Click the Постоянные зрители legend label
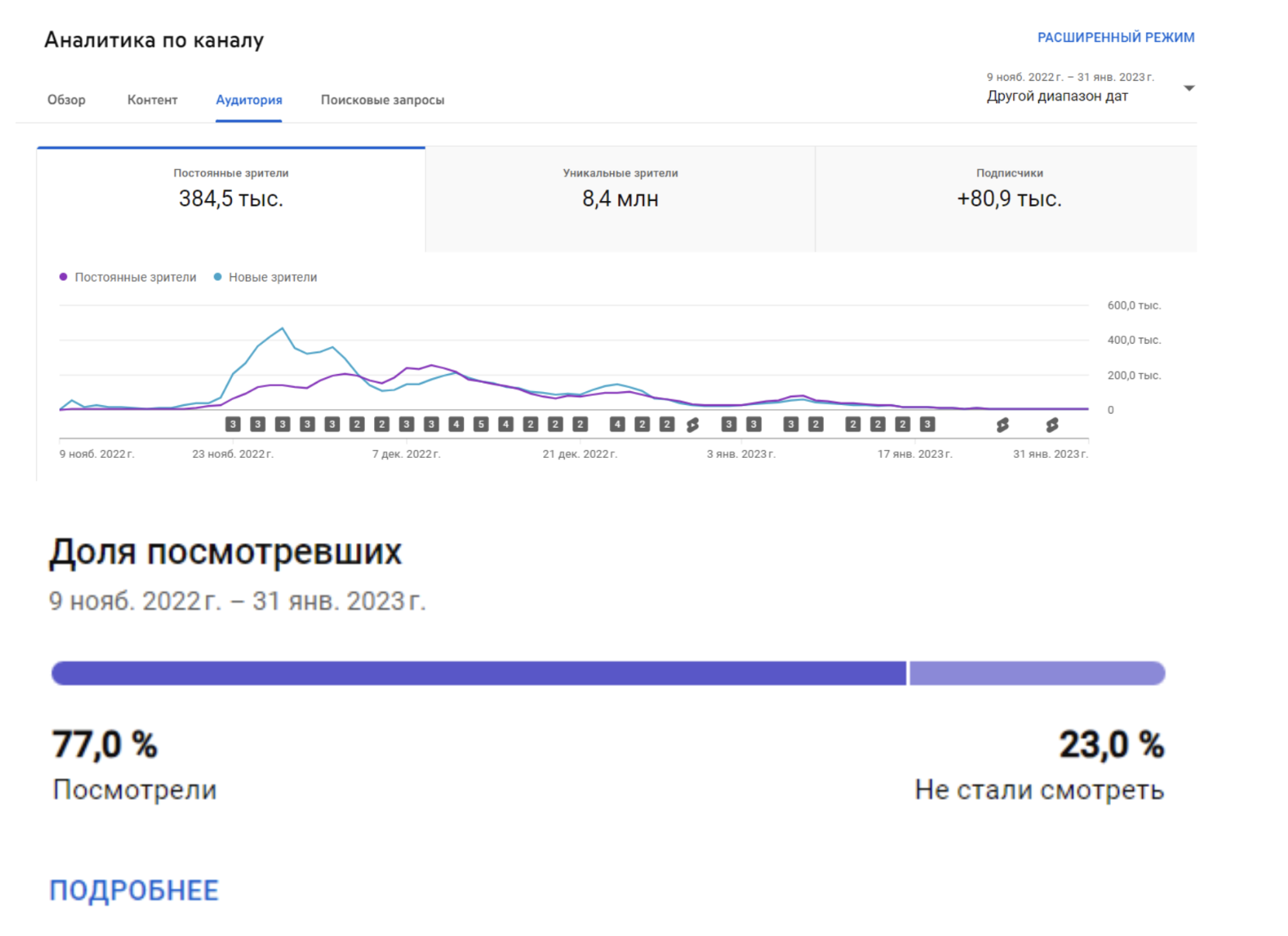 pos(135,277)
